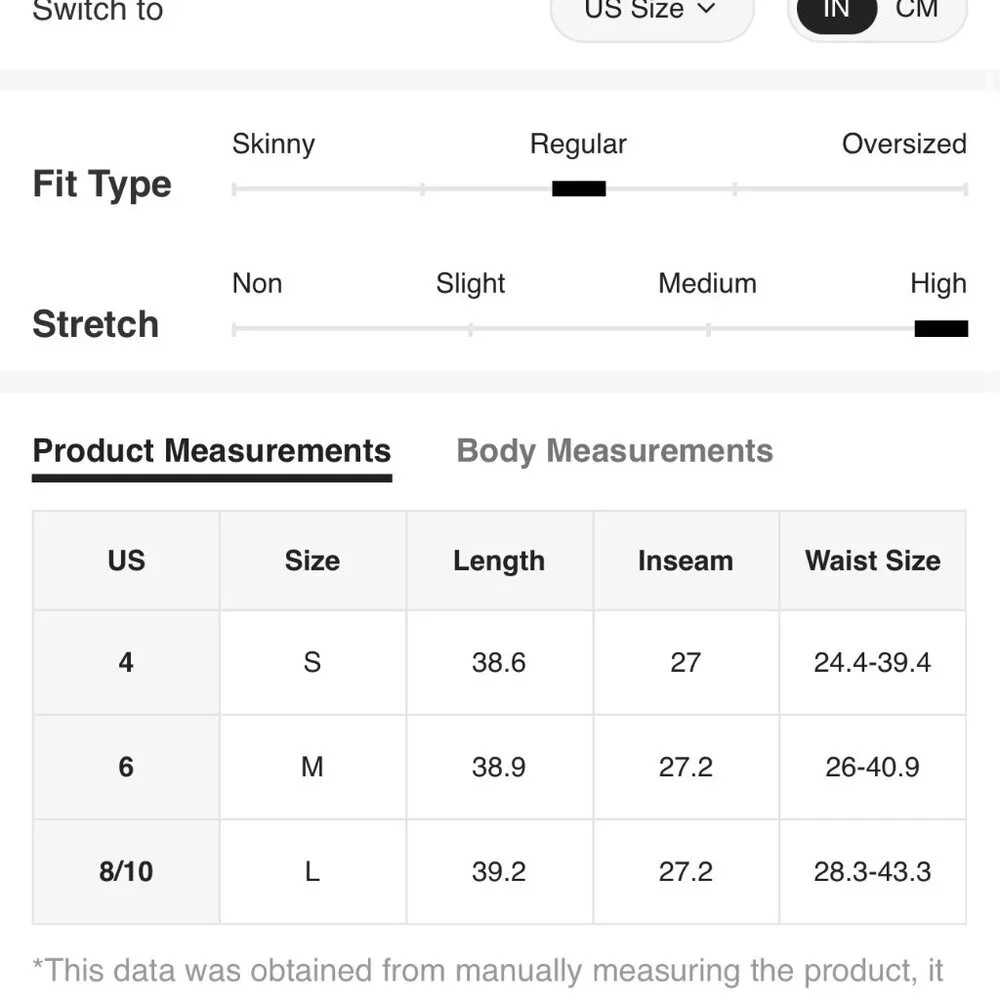
Task: Click the Length column header
Action: 499,561
